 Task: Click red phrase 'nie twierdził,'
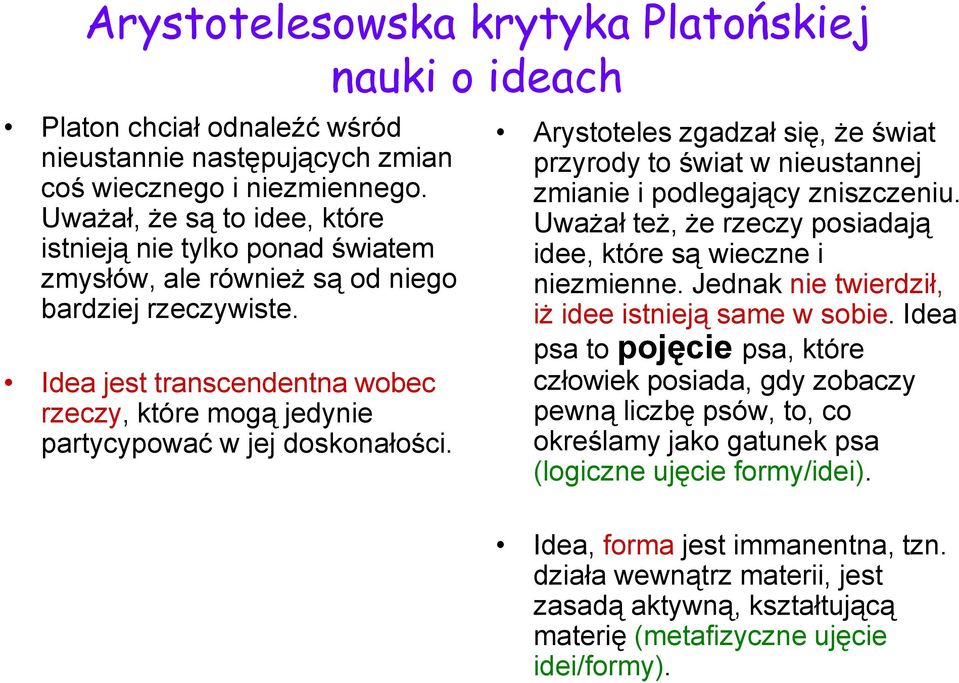[866, 285]
